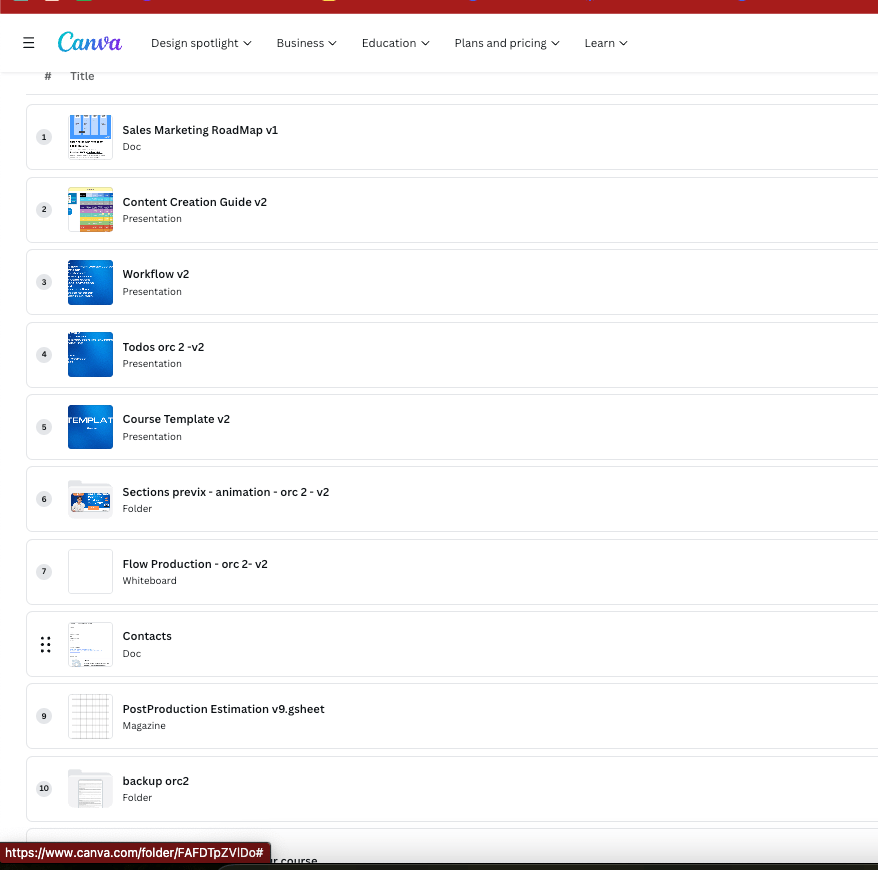Select the Content Creation Guide v2 title
The image size is (878, 870).
point(194,202)
